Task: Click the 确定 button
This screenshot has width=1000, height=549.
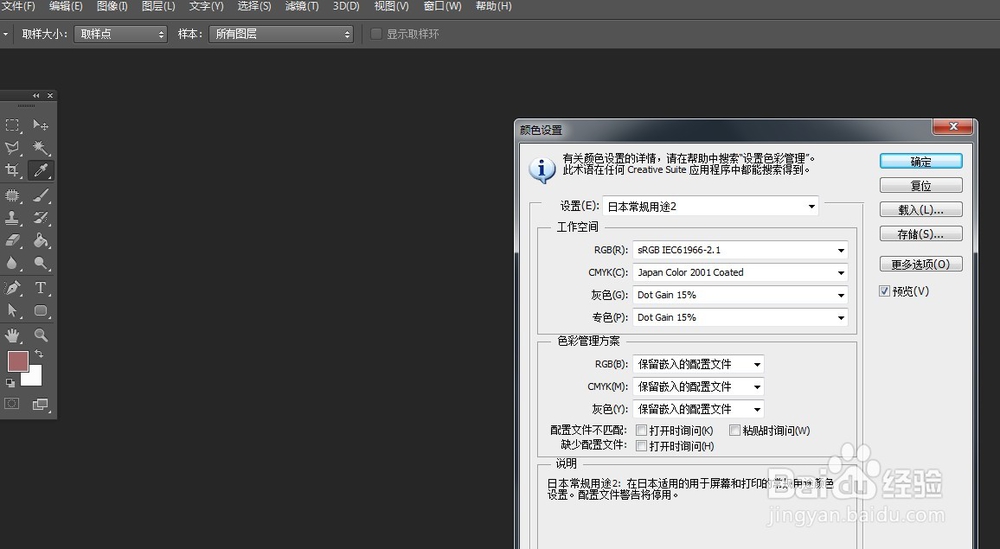Action: pyautogui.click(x=921, y=161)
